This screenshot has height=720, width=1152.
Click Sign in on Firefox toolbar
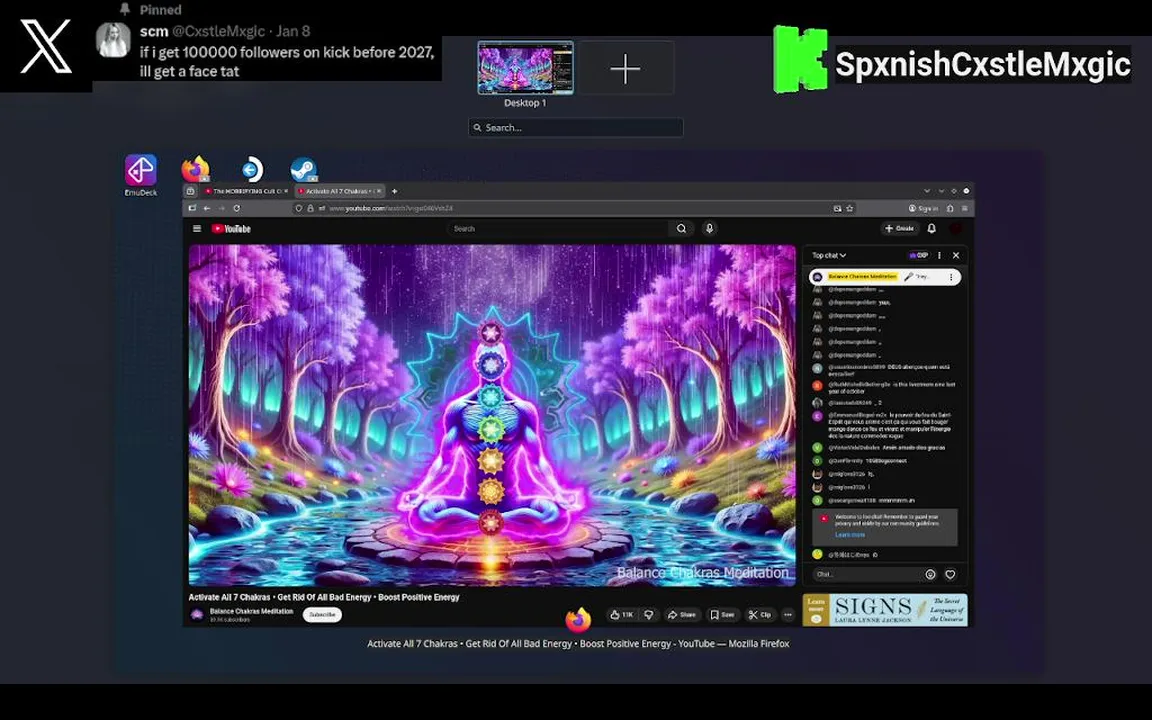[924, 209]
